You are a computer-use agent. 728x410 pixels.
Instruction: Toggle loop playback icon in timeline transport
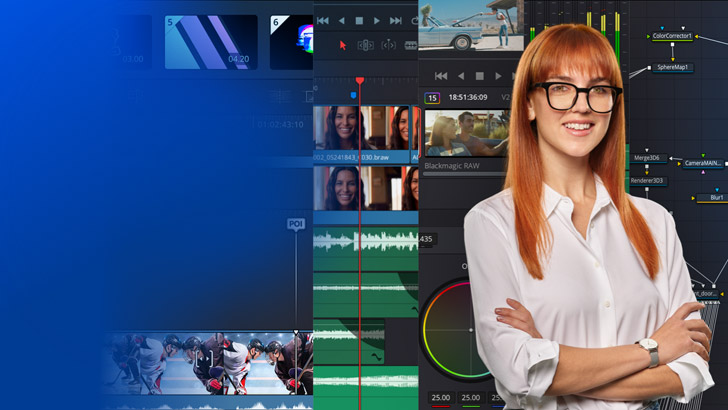[414, 20]
